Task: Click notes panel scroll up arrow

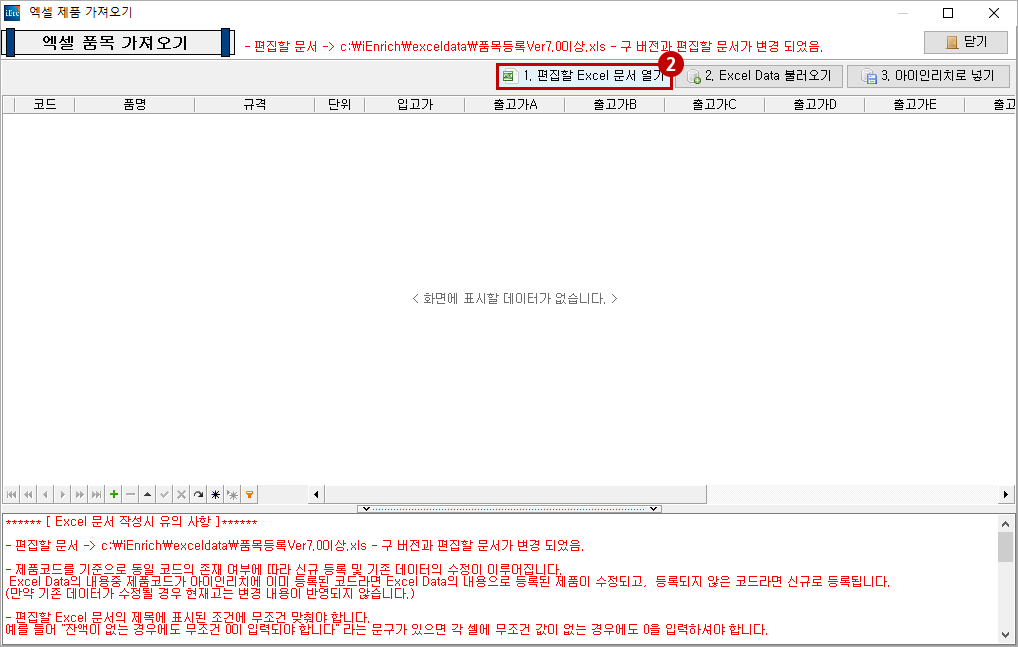Action: [x=1006, y=524]
